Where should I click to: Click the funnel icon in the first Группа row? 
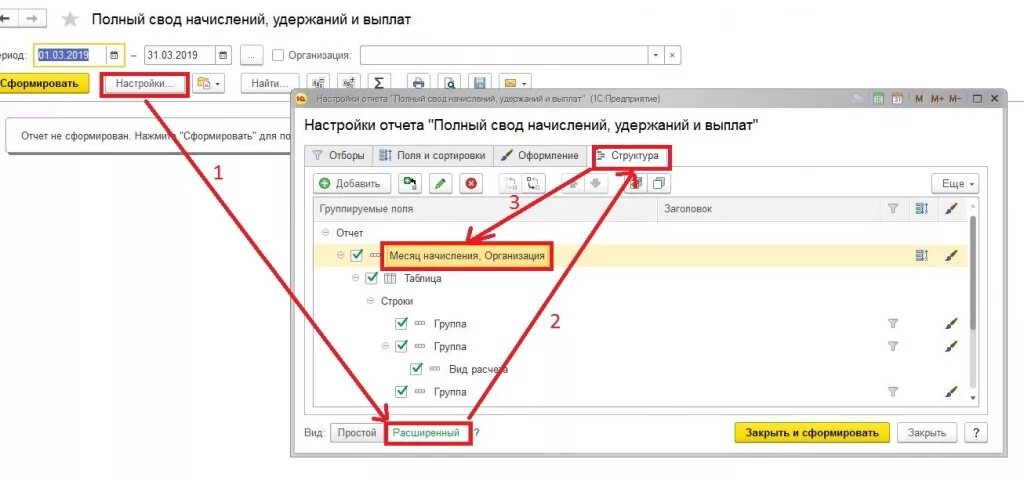click(x=893, y=323)
